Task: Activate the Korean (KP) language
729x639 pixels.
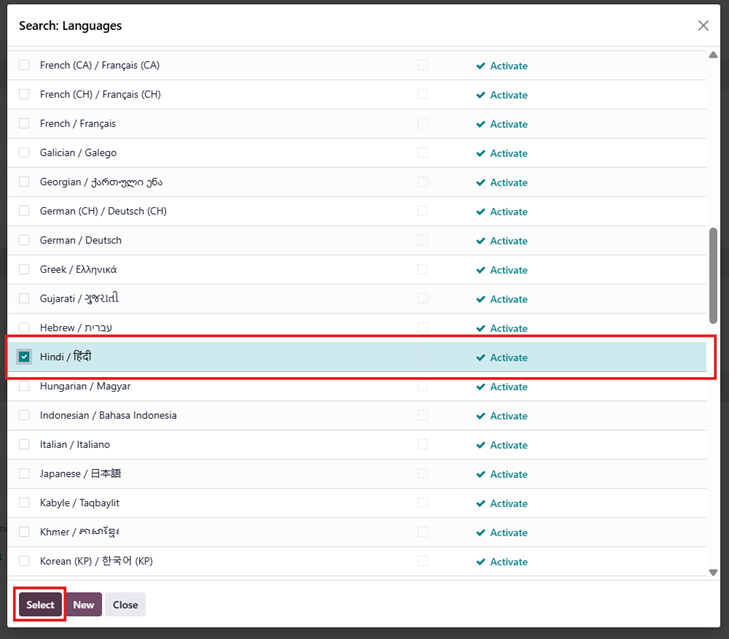Action: pos(508,562)
